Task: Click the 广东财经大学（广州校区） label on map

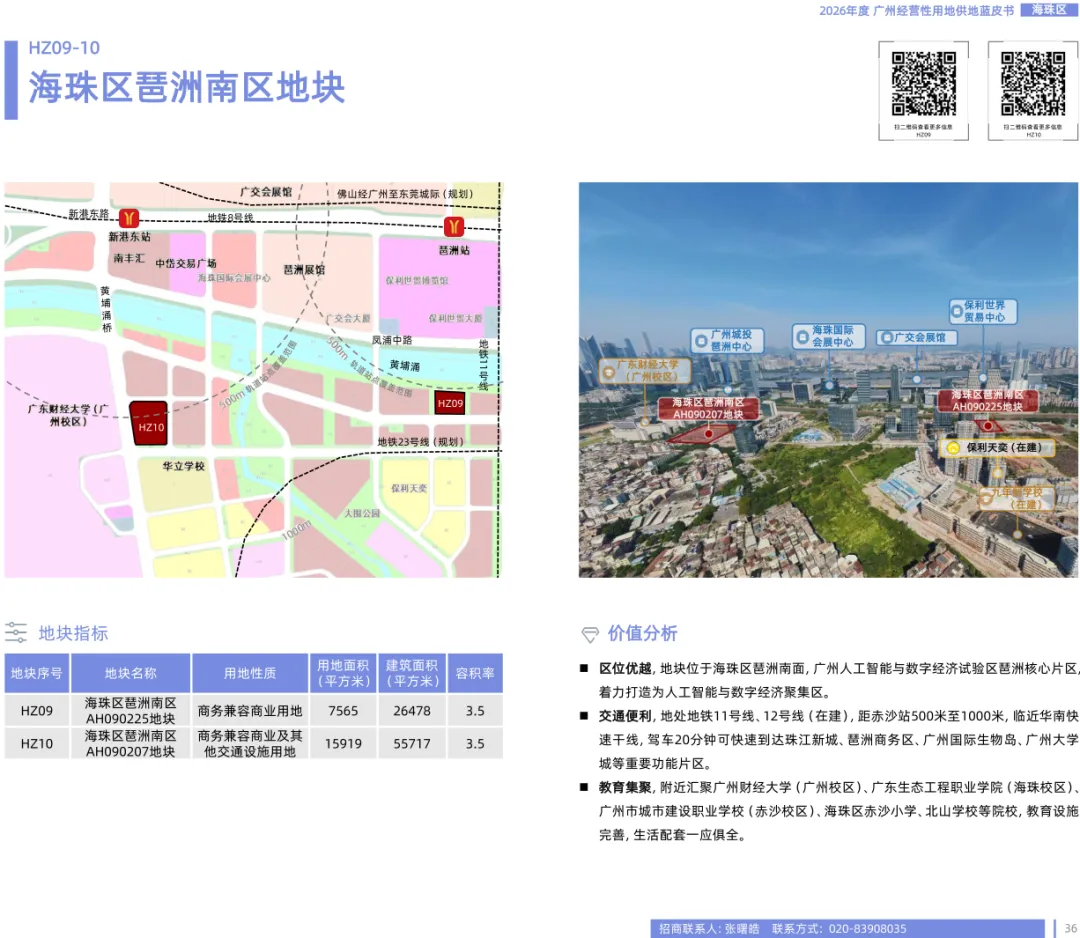Action: (68, 415)
